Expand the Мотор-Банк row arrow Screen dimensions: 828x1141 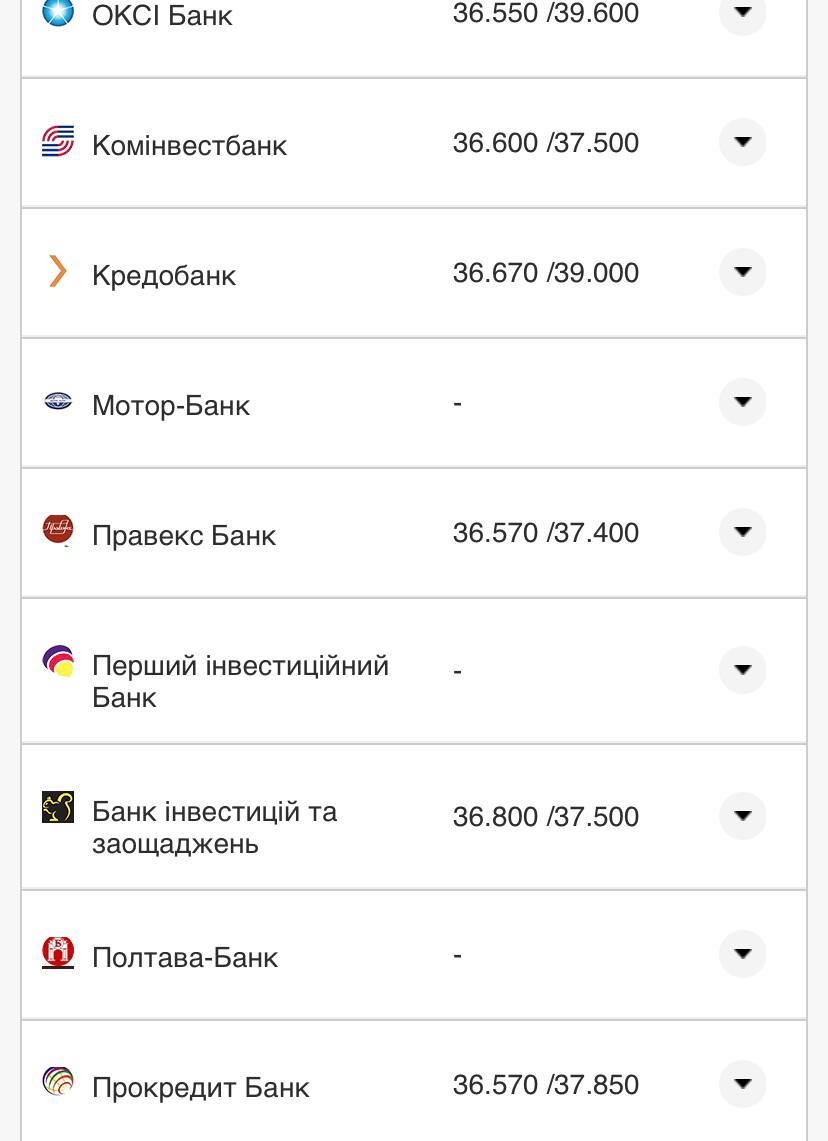tap(742, 402)
